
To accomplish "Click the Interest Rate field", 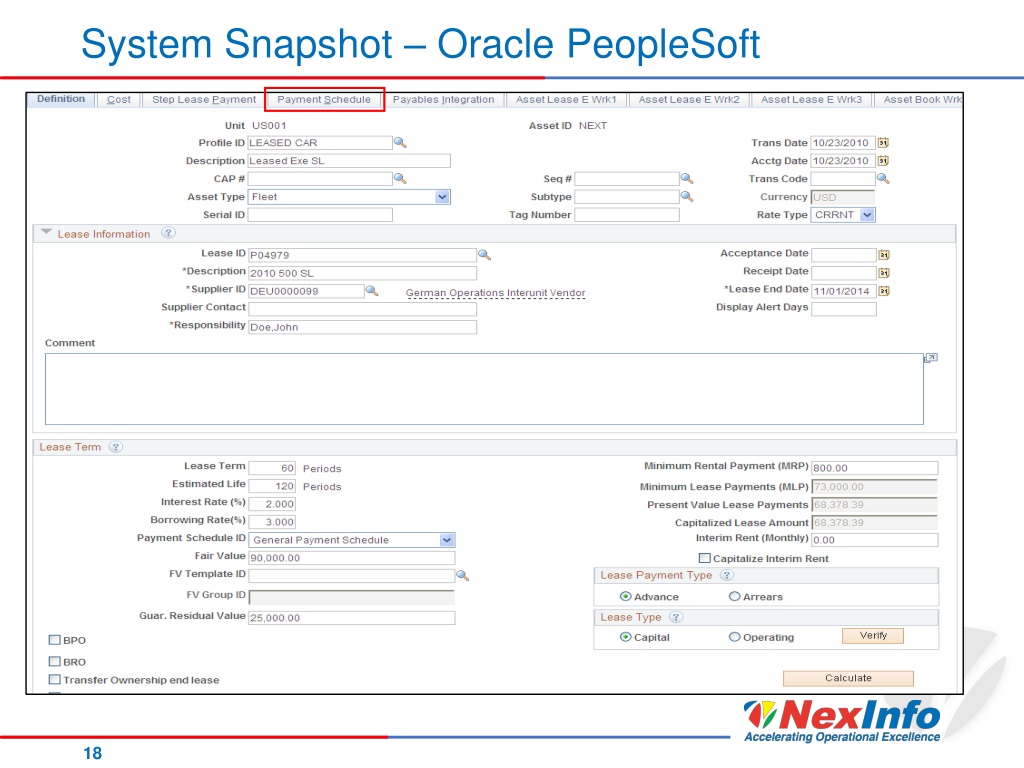I will pos(272,504).
